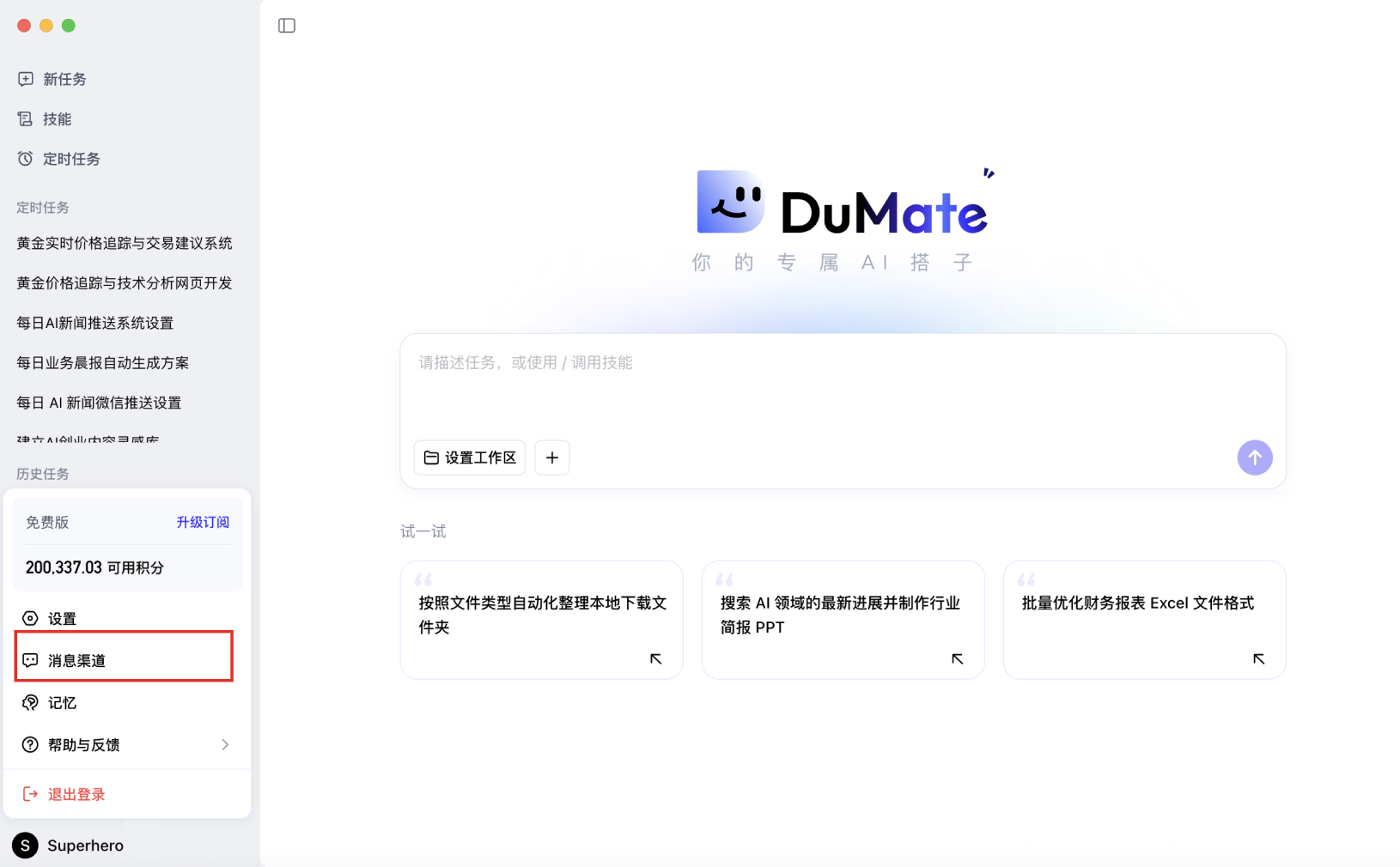The height and width of the screenshot is (867, 1400).
Task: Click the 升级订阅 link
Action: (x=203, y=521)
